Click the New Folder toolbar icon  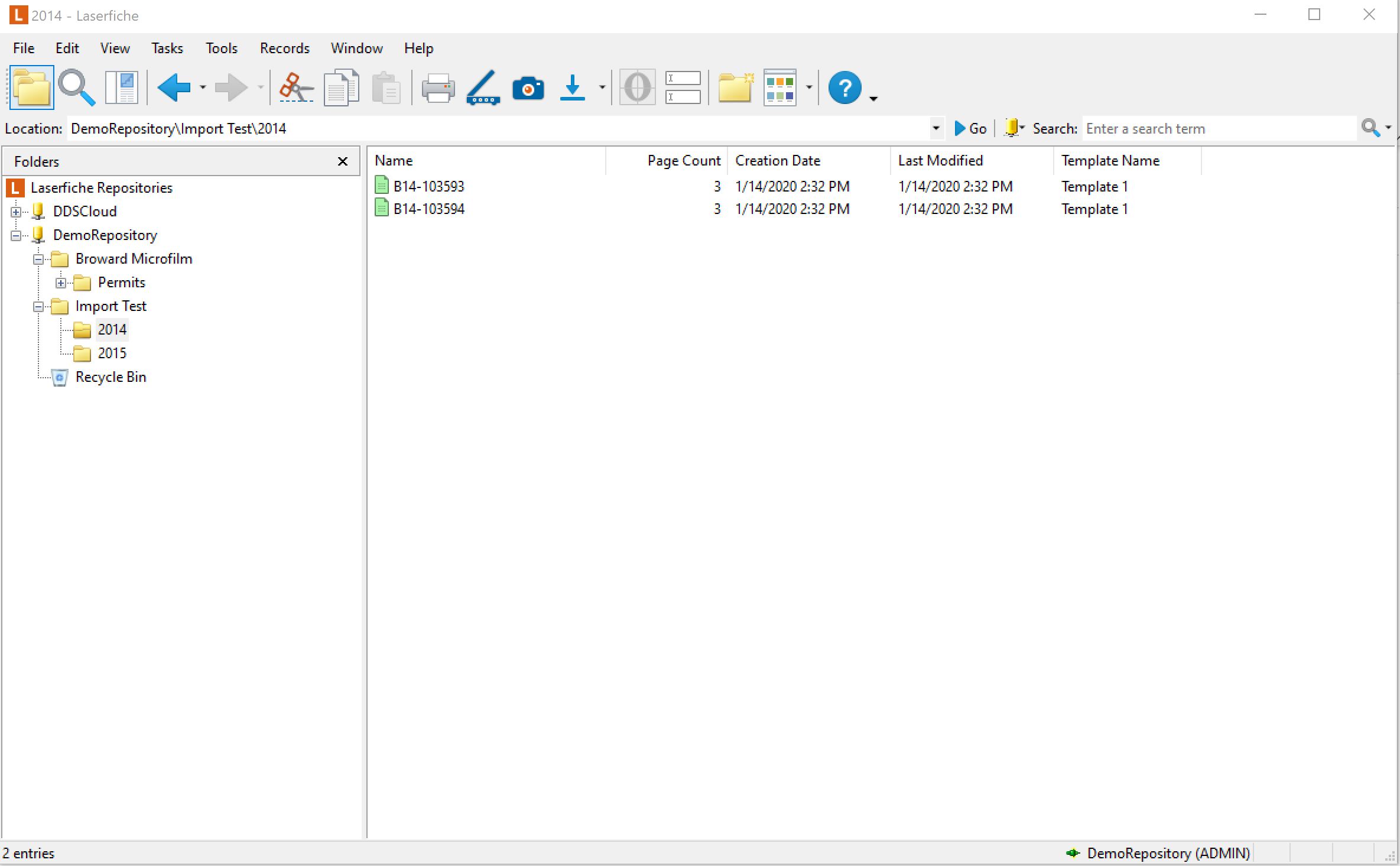[x=735, y=88]
